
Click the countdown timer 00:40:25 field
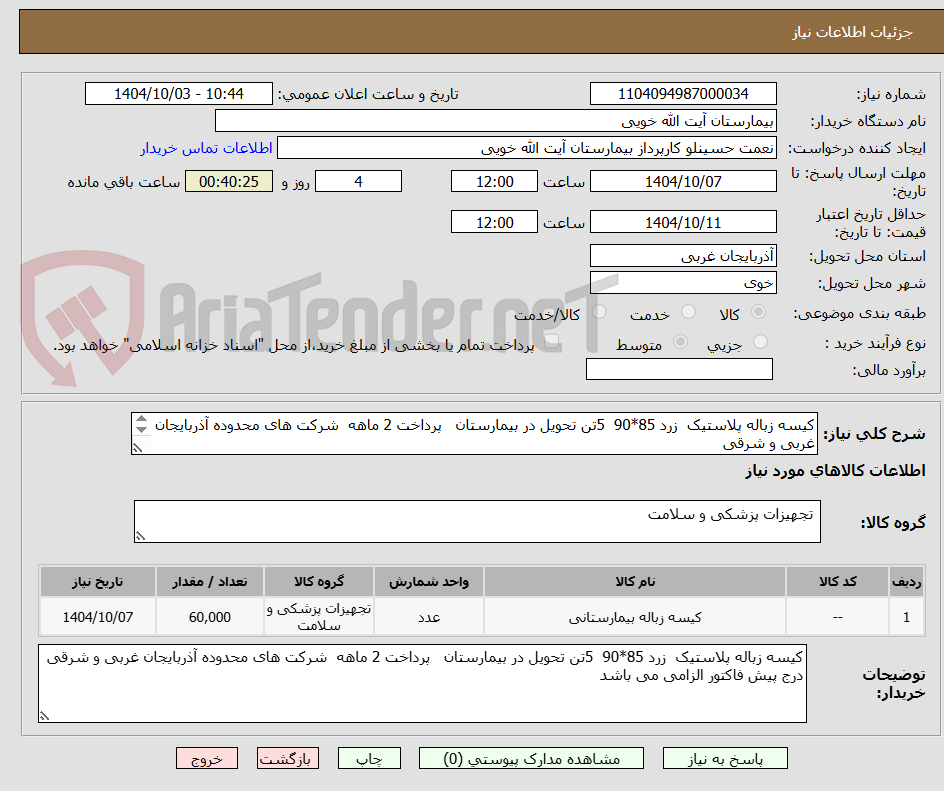tap(229, 181)
